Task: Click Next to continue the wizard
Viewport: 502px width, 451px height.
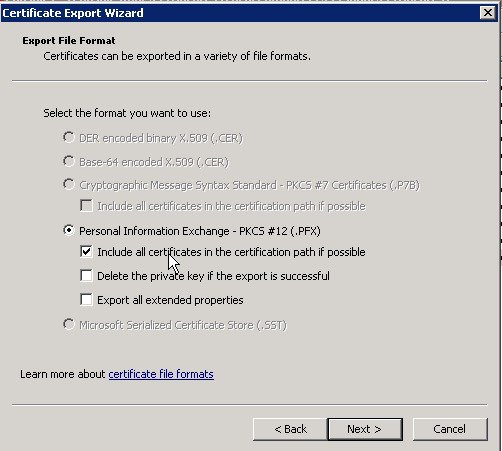Action: tap(365, 429)
